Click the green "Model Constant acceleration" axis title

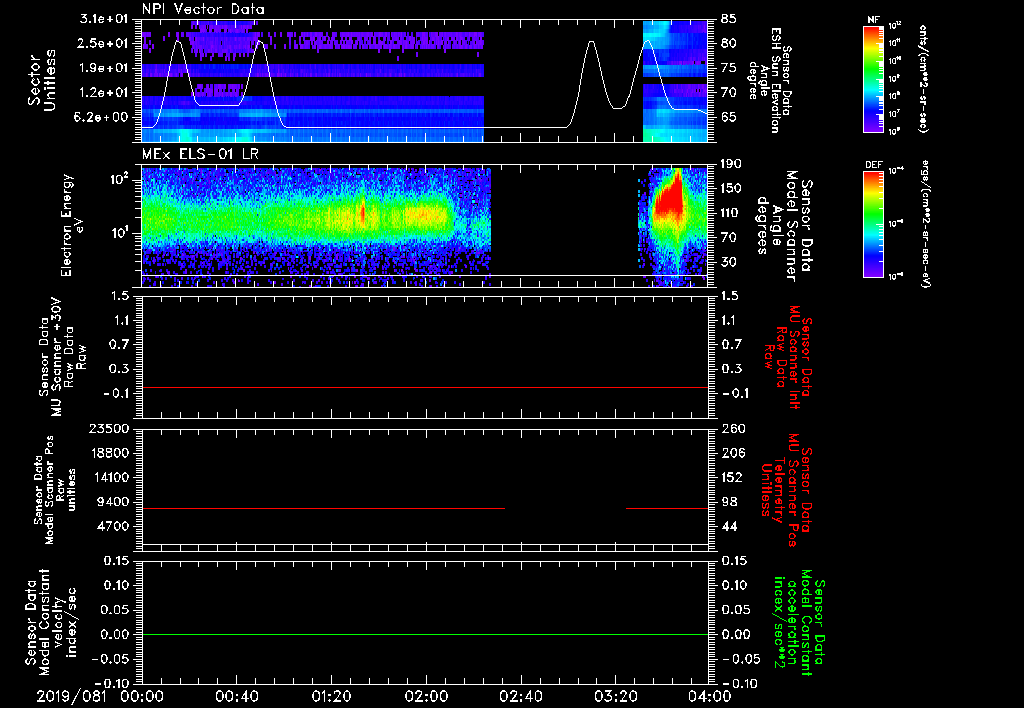pos(799,622)
